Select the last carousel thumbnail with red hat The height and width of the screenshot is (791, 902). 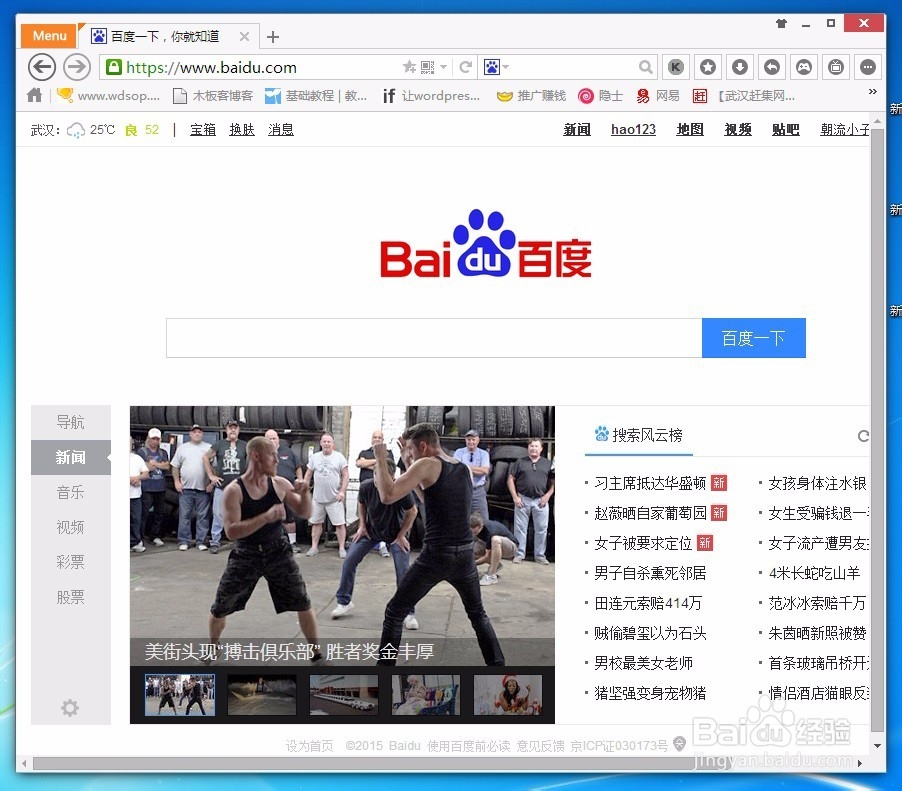pos(508,695)
